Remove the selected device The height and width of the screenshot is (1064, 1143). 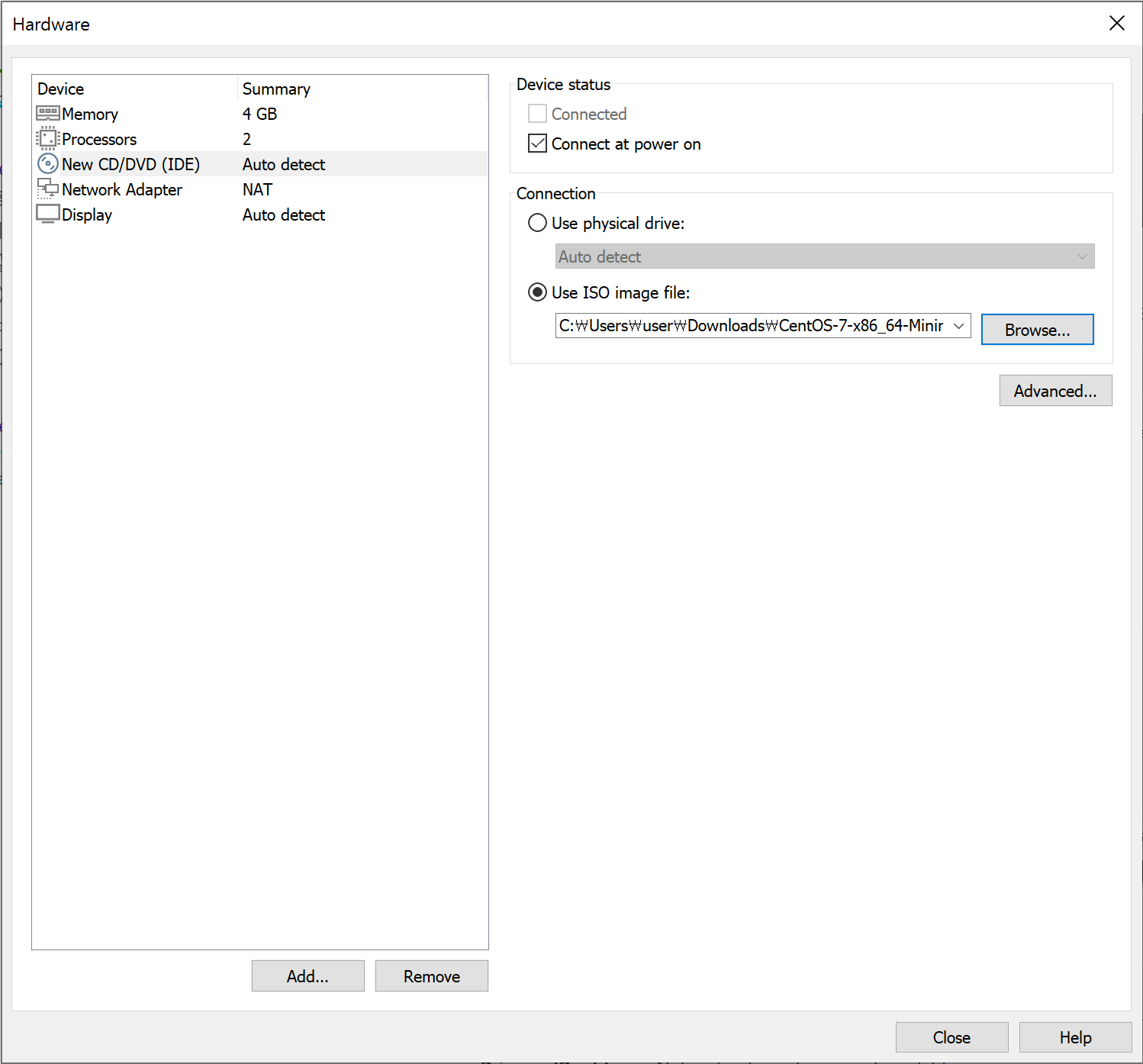tap(431, 976)
